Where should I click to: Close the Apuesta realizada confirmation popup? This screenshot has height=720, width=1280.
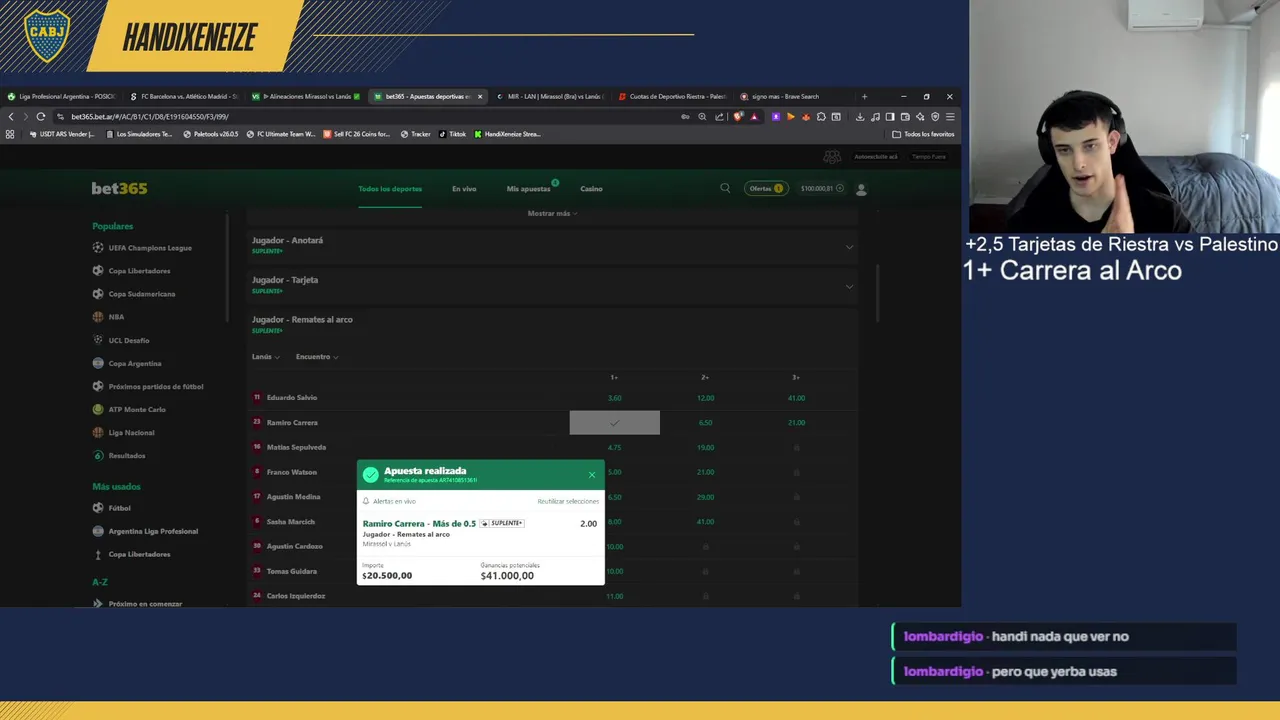[592, 474]
